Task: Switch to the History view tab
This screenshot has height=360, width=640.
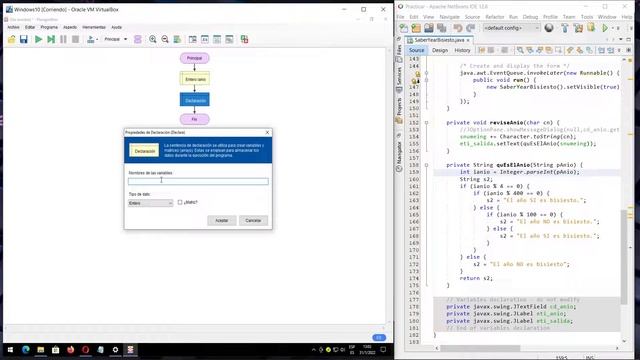Action: tap(462, 50)
